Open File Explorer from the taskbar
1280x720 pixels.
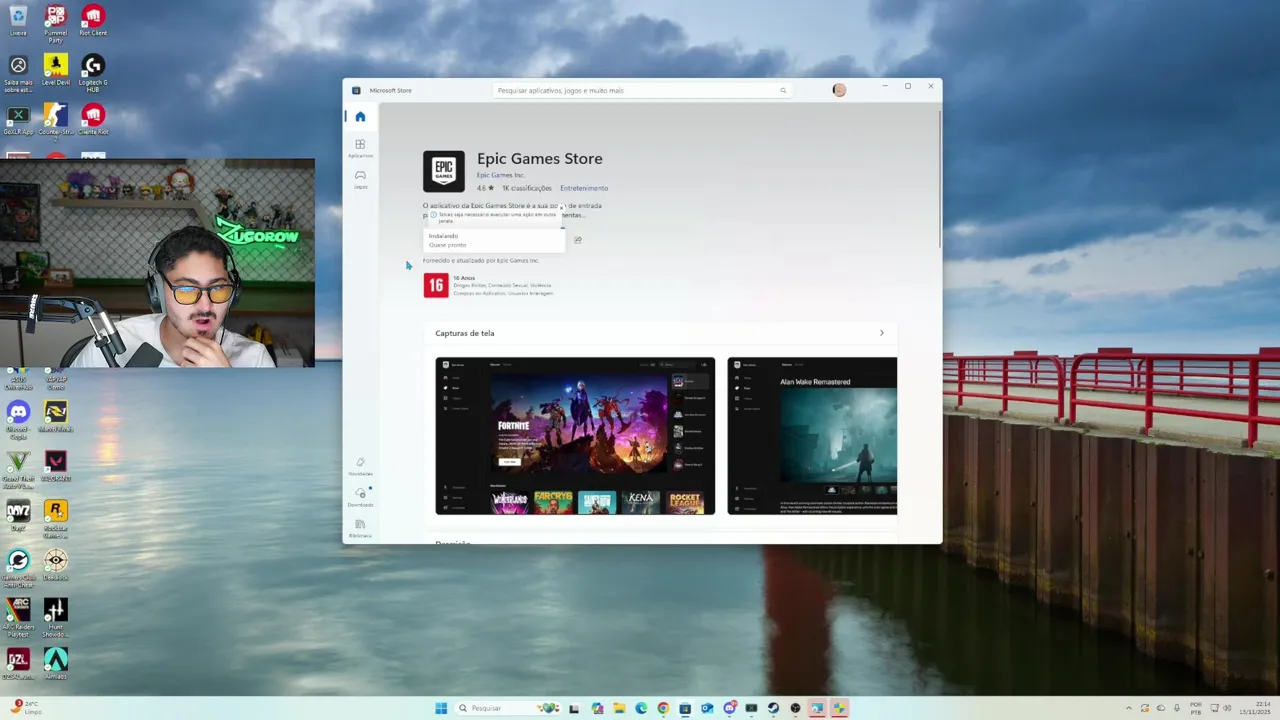click(x=619, y=708)
